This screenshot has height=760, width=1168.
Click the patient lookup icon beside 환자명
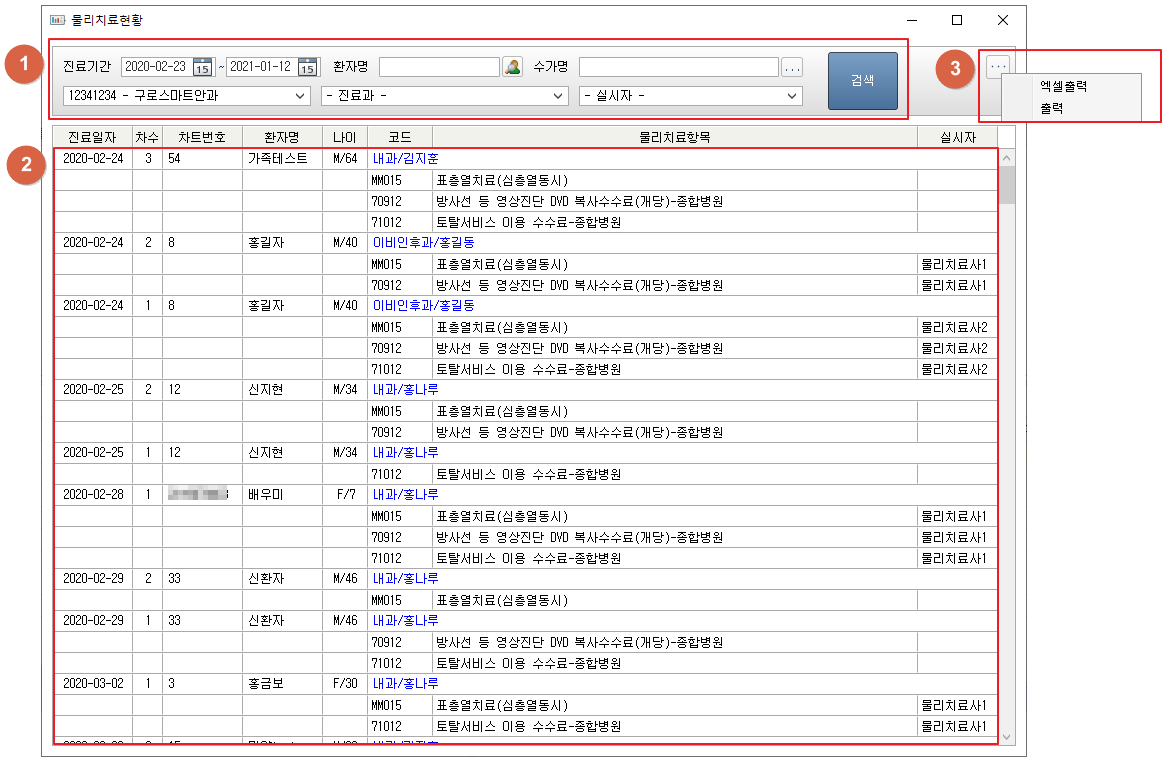tap(512, 67)
